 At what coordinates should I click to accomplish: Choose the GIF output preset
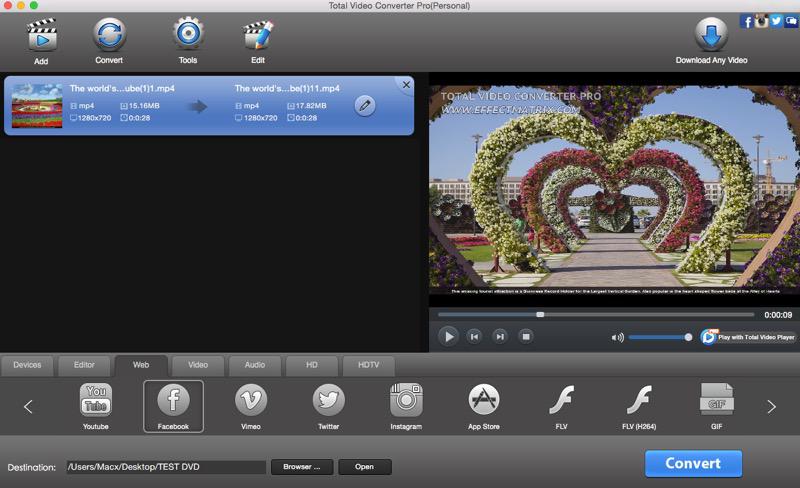coord(716,406)
